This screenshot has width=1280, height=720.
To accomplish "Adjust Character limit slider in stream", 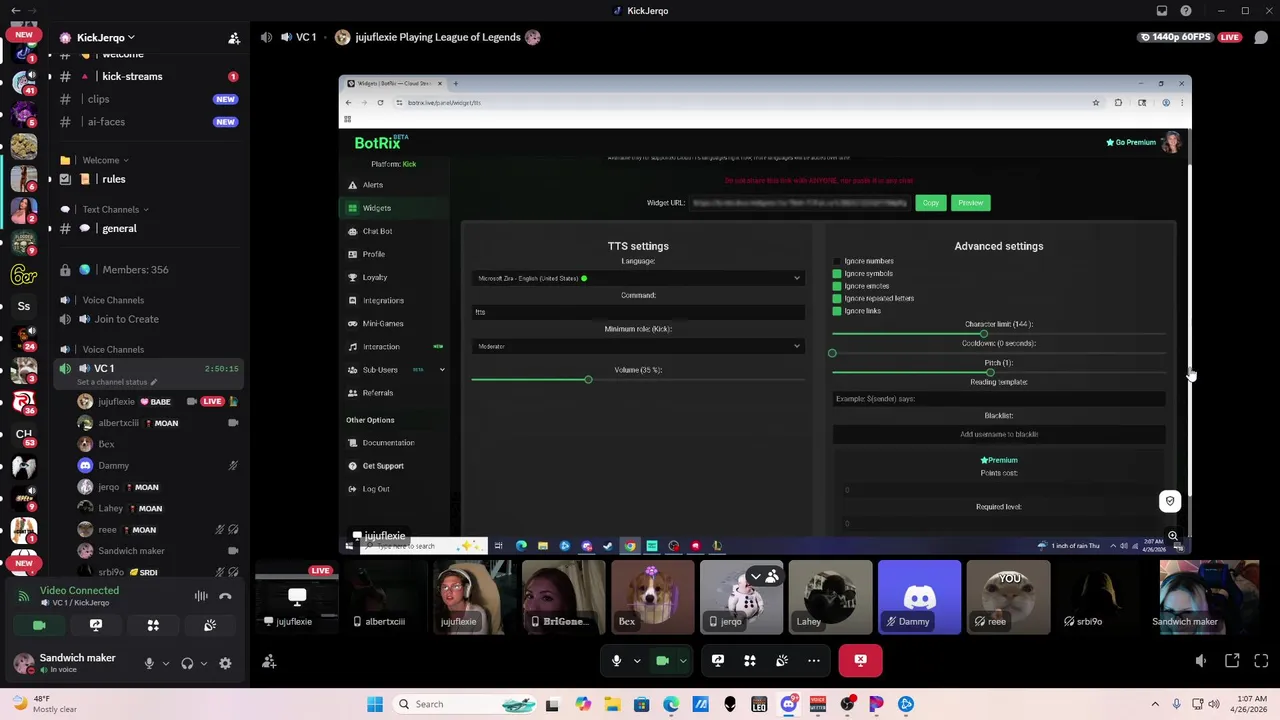I will coord(984,333).
